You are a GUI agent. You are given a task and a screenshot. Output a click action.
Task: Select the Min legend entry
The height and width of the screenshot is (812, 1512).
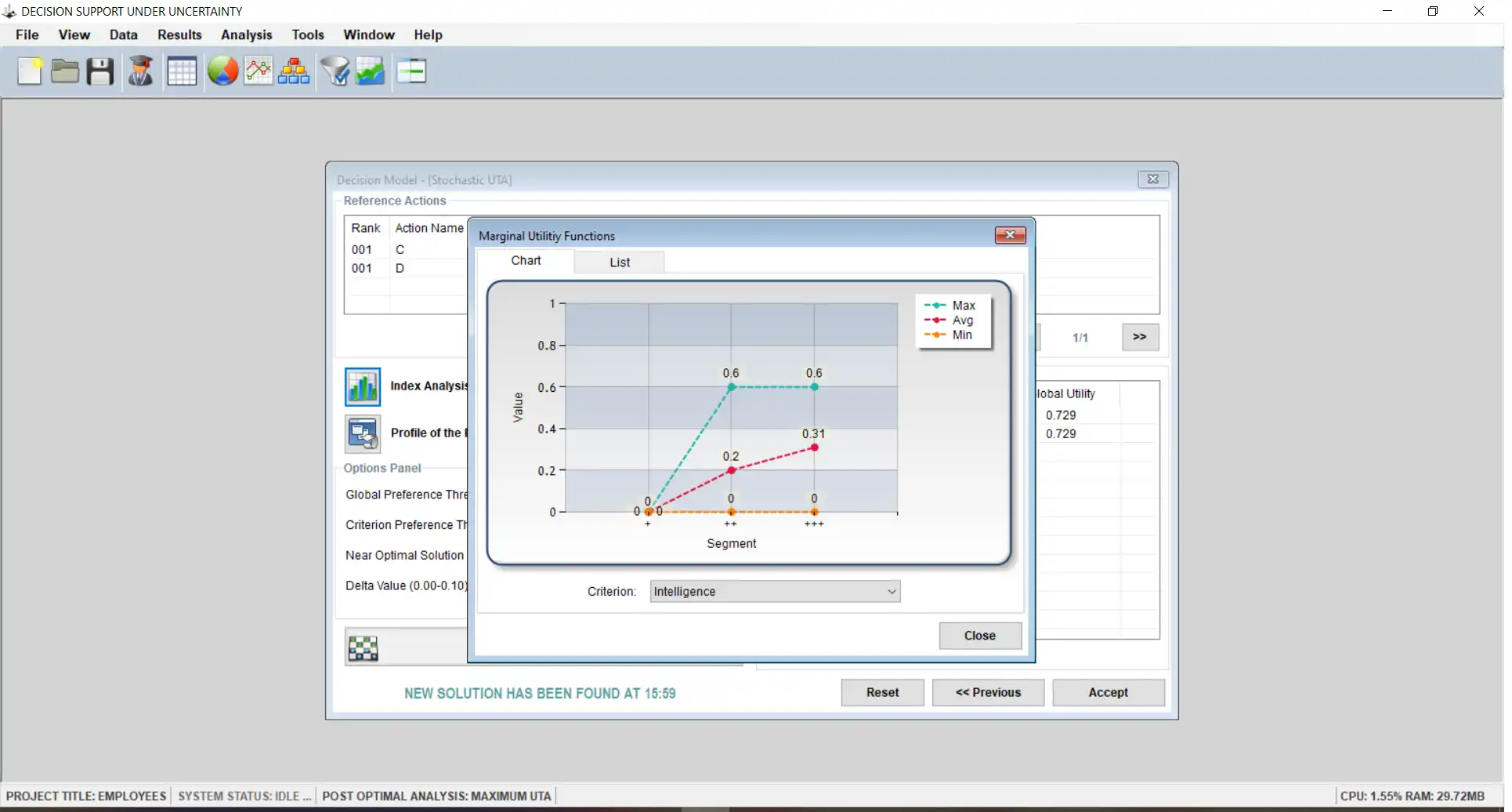click(948, 335)
